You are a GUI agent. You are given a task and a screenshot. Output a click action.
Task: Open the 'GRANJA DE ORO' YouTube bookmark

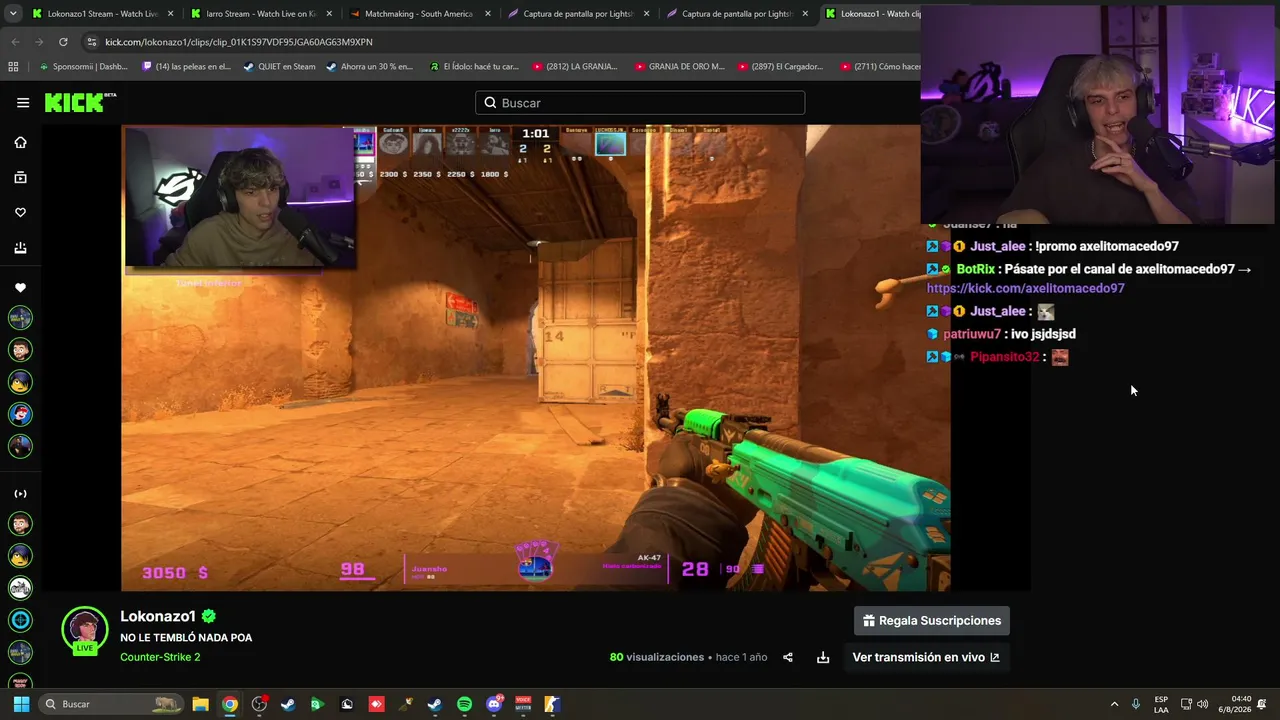tap(679, 67)
